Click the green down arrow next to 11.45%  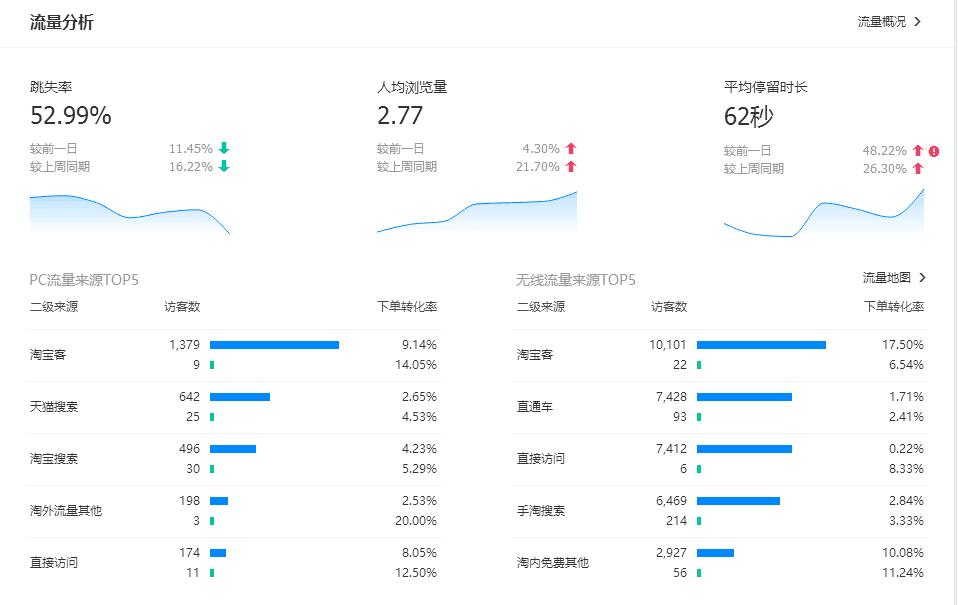(223, 147)
